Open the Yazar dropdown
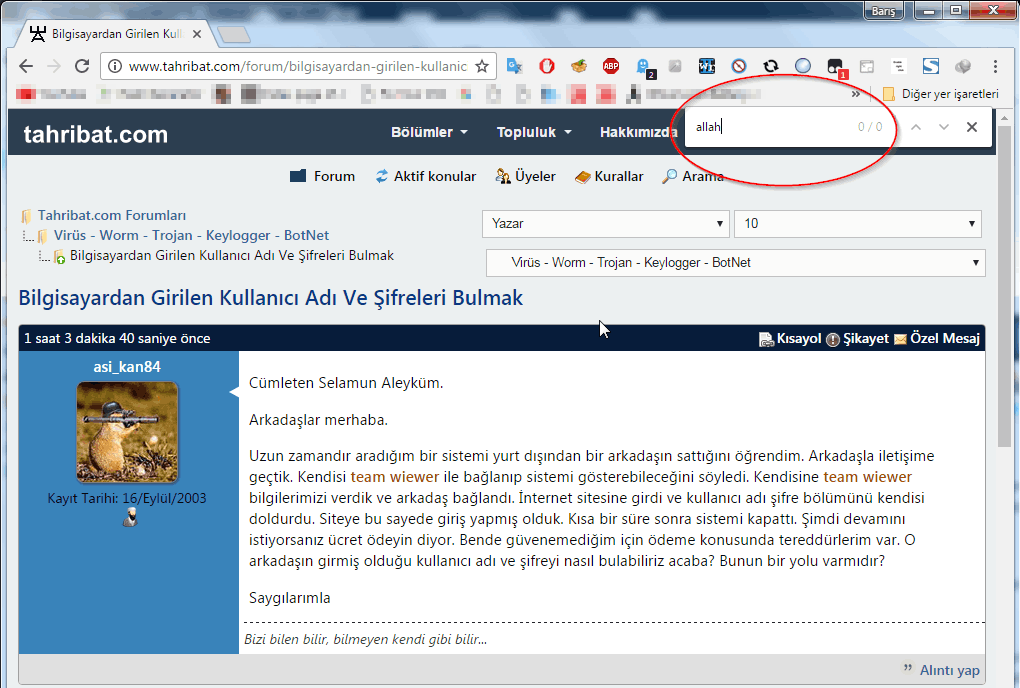The height and width of the screenshot is (688, 1020). click(605, 224)
